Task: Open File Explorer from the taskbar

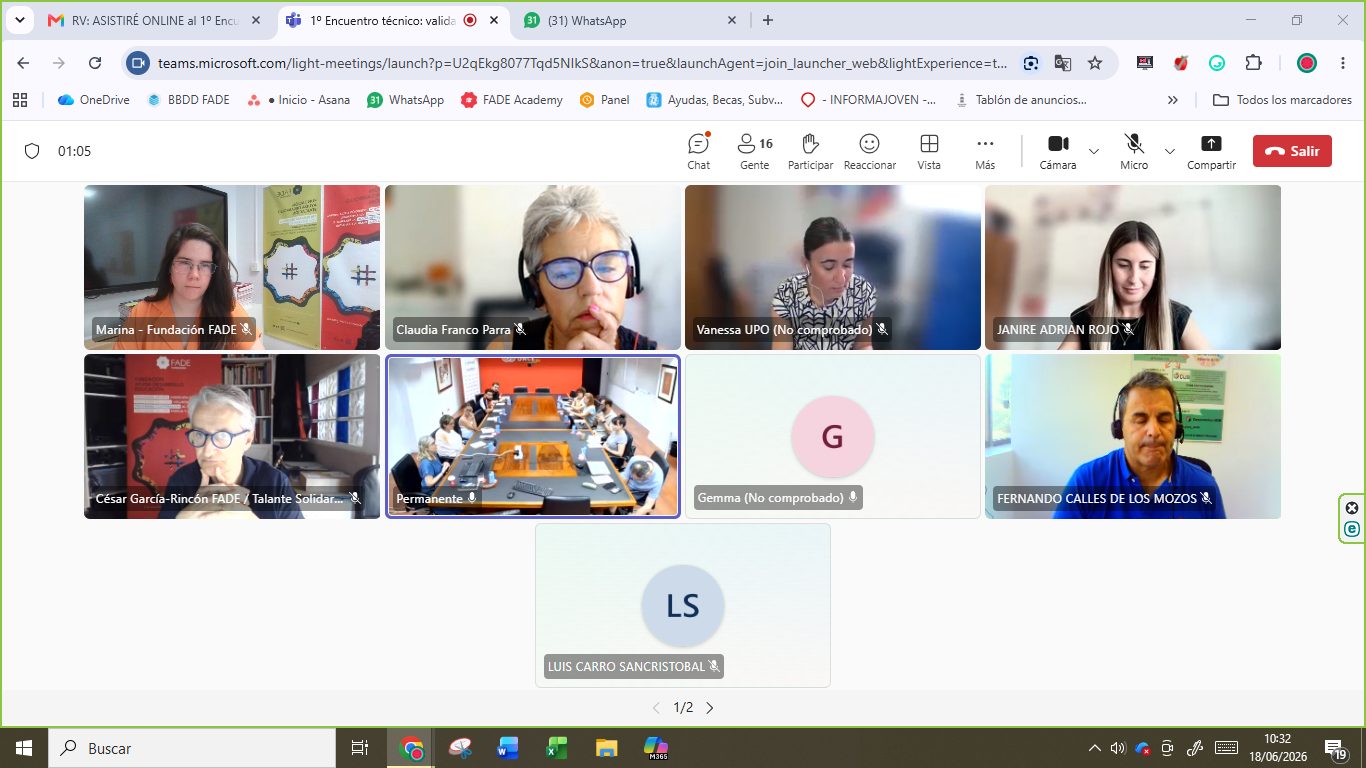Action: (606, 748)
